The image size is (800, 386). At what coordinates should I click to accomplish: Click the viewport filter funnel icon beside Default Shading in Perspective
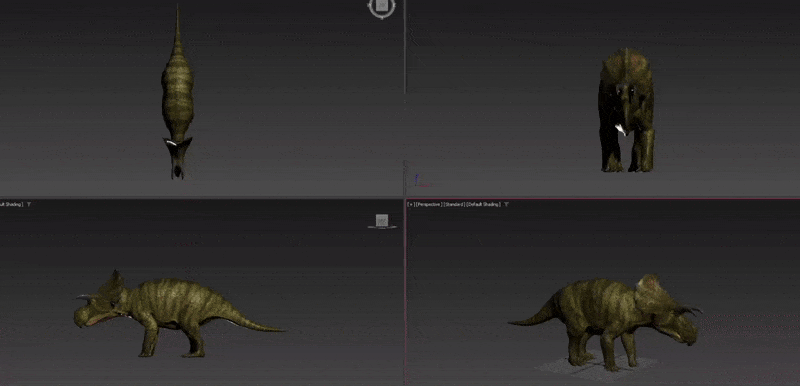(507, 204)
